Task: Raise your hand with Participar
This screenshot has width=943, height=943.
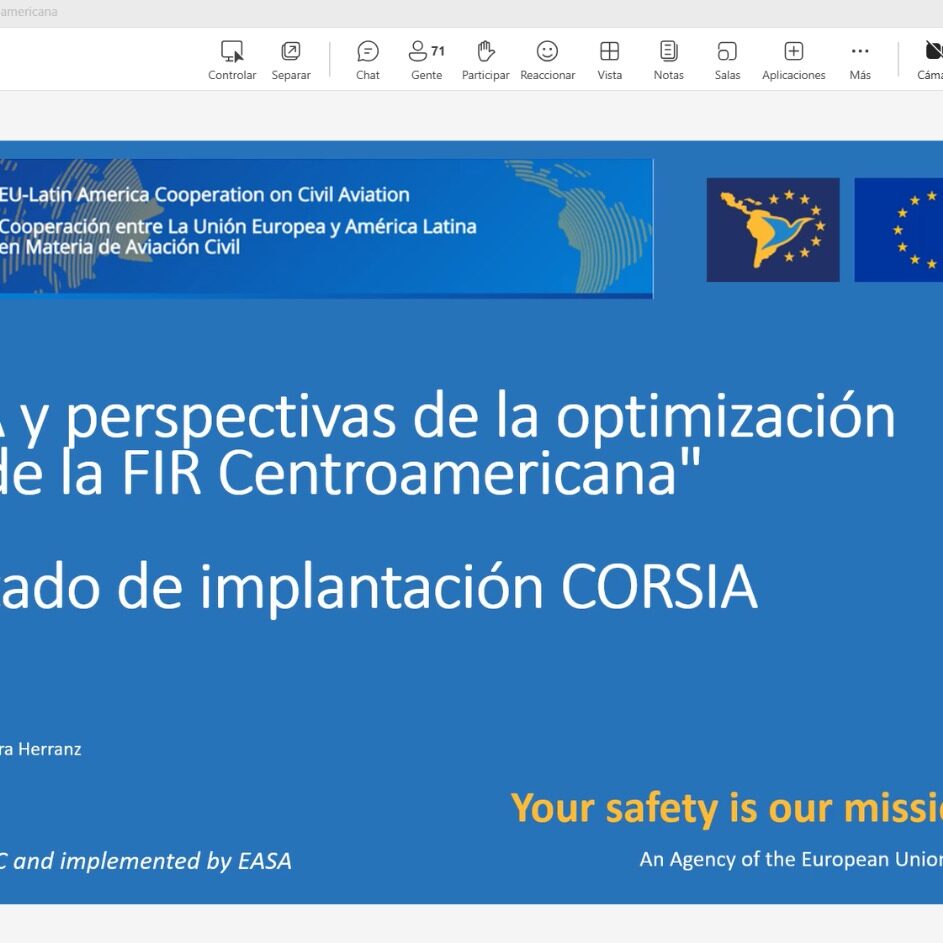Action: [486, 52]
